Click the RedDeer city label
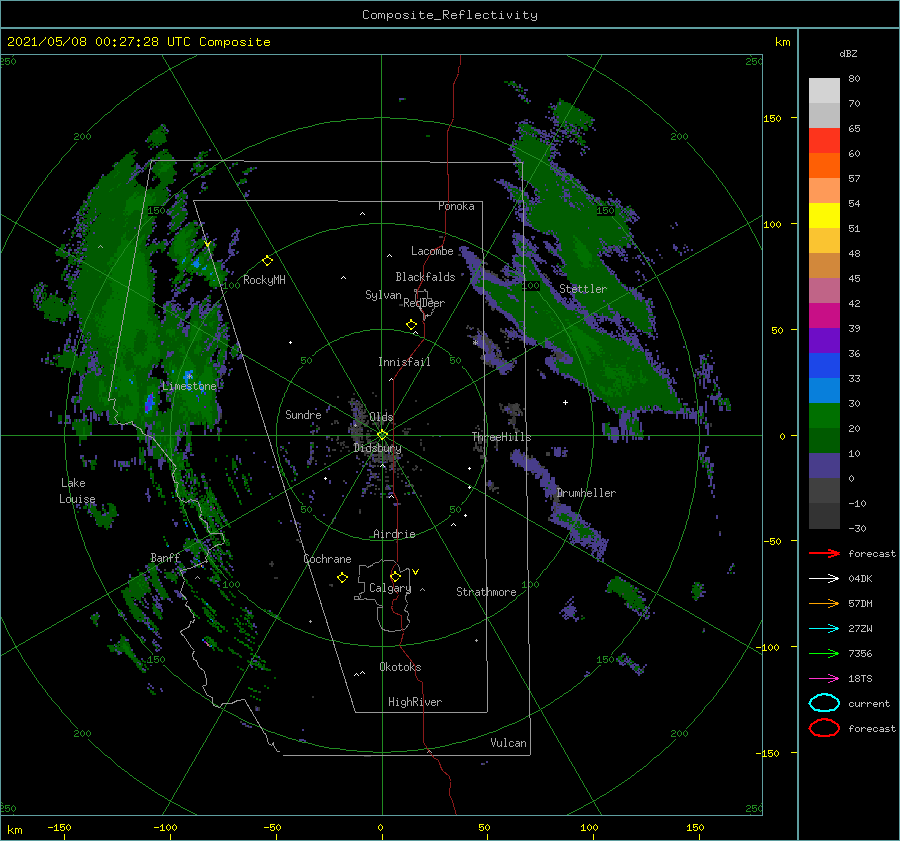Image resolution: width=900 pixels, height=841 pixels. click(424, 303)
